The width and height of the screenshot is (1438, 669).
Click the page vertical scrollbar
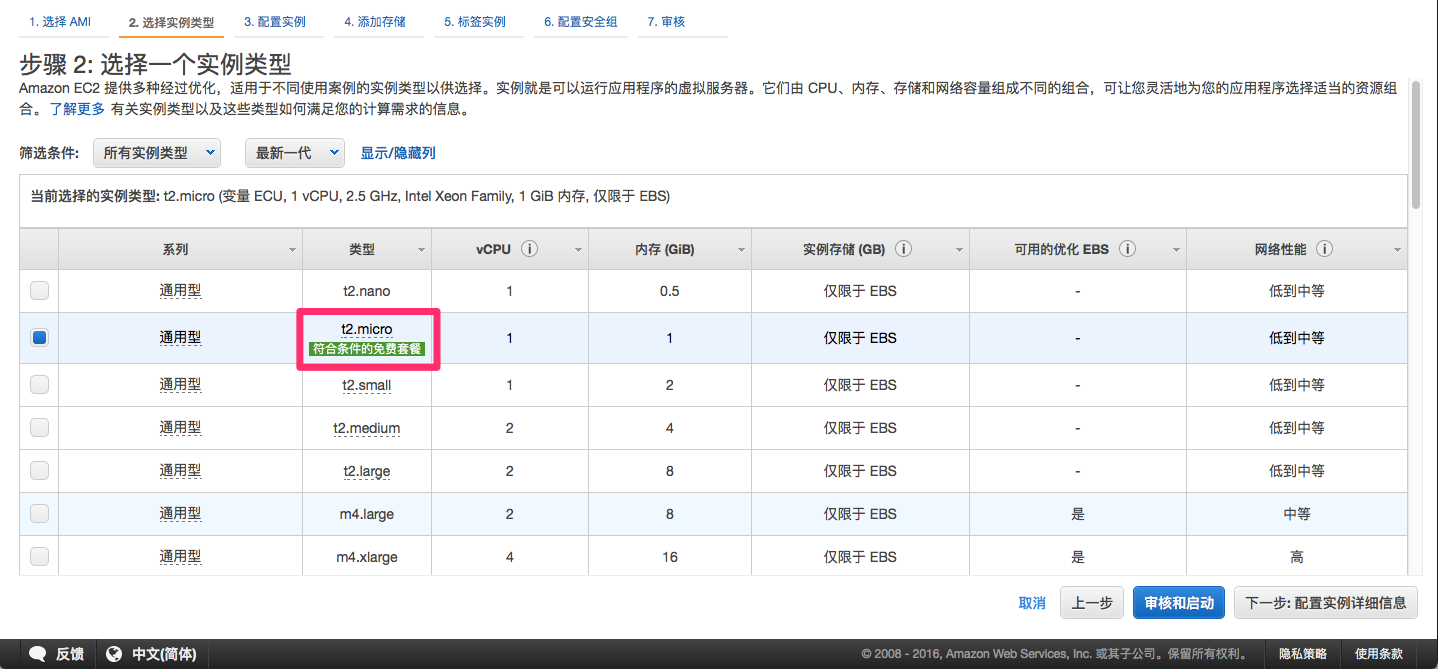pyautogui.click(x=1415, y=145)
